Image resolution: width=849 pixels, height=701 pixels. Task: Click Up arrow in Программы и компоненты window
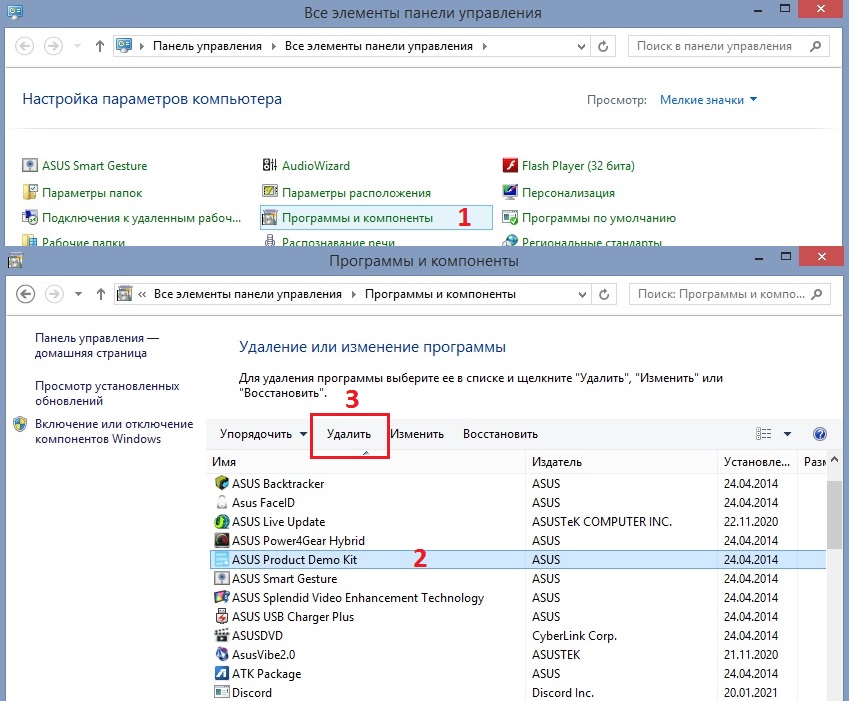pyautogui.click(x=101, y=294)
